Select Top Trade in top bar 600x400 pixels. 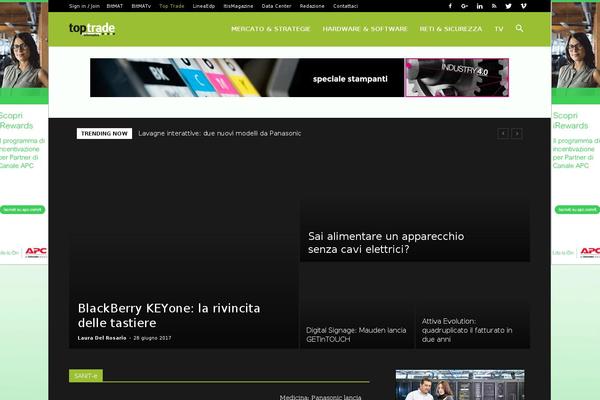pyautogui.click(x=171, y=6)
